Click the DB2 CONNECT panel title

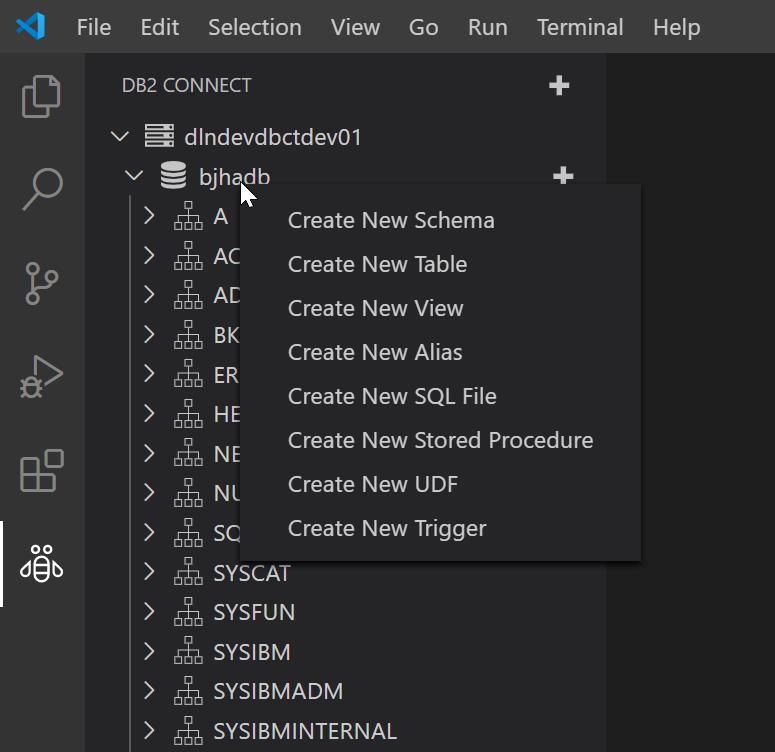point(186,86)
